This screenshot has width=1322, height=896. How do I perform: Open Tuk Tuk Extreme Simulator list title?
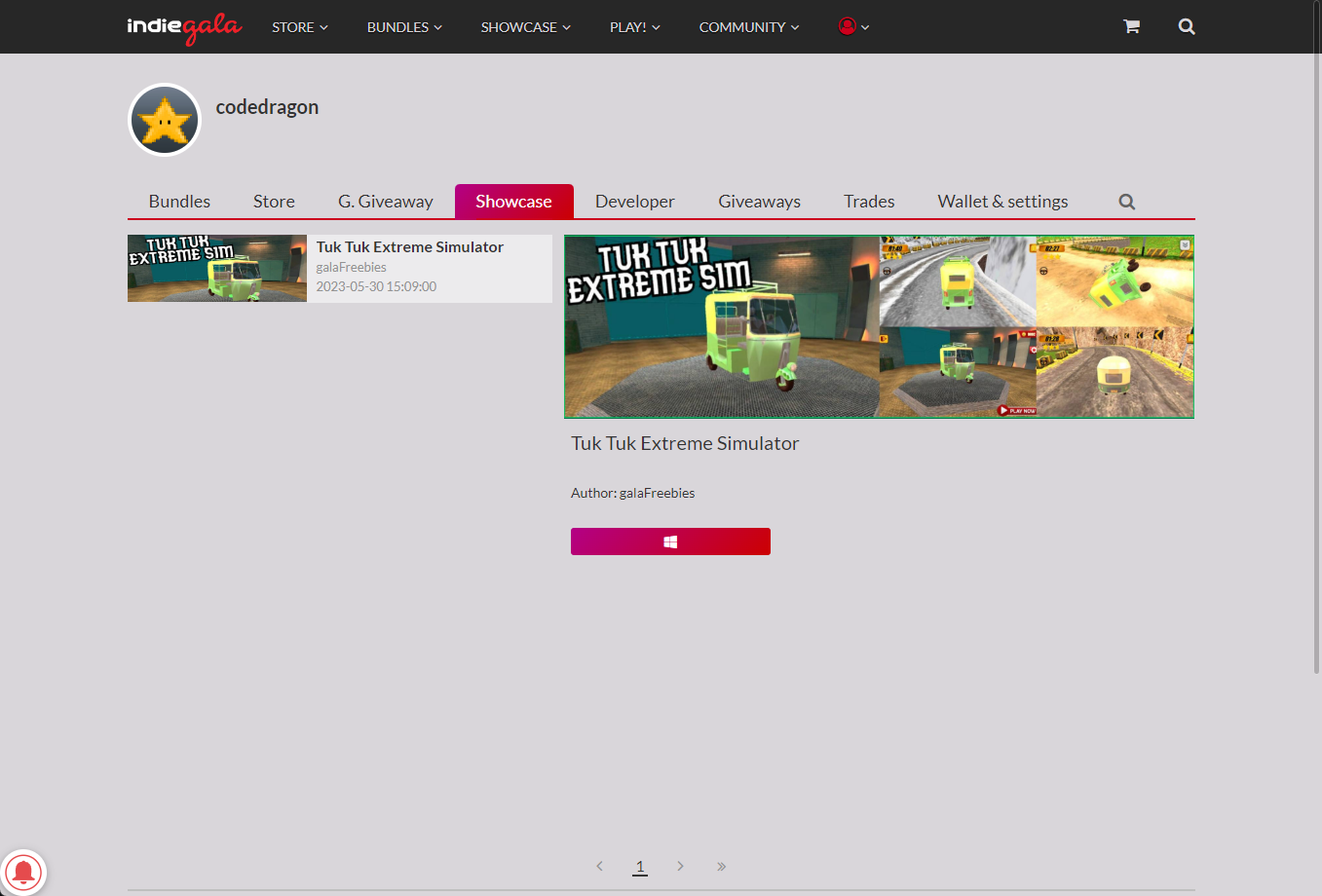tap(410, 247)
